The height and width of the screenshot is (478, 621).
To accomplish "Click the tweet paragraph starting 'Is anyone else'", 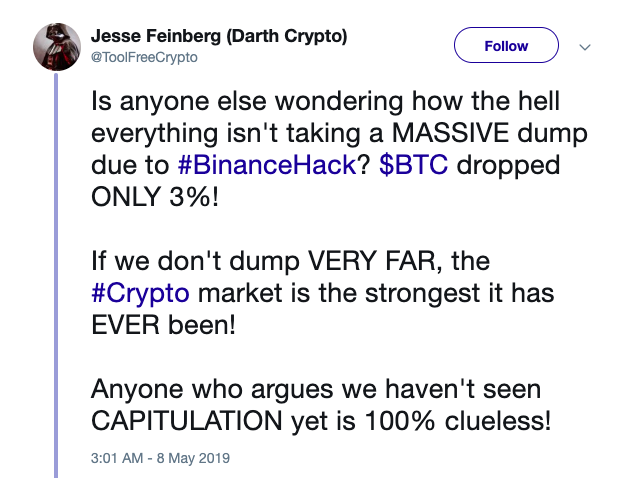I will tap(339, 149).
